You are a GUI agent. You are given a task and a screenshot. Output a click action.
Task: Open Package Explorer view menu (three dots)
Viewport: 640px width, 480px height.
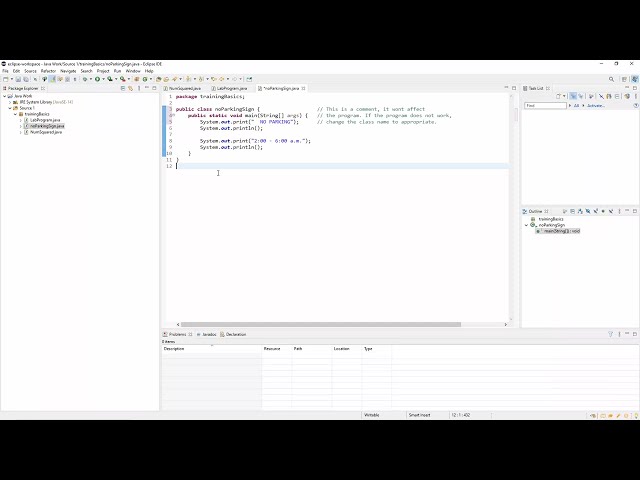(139, 88)
